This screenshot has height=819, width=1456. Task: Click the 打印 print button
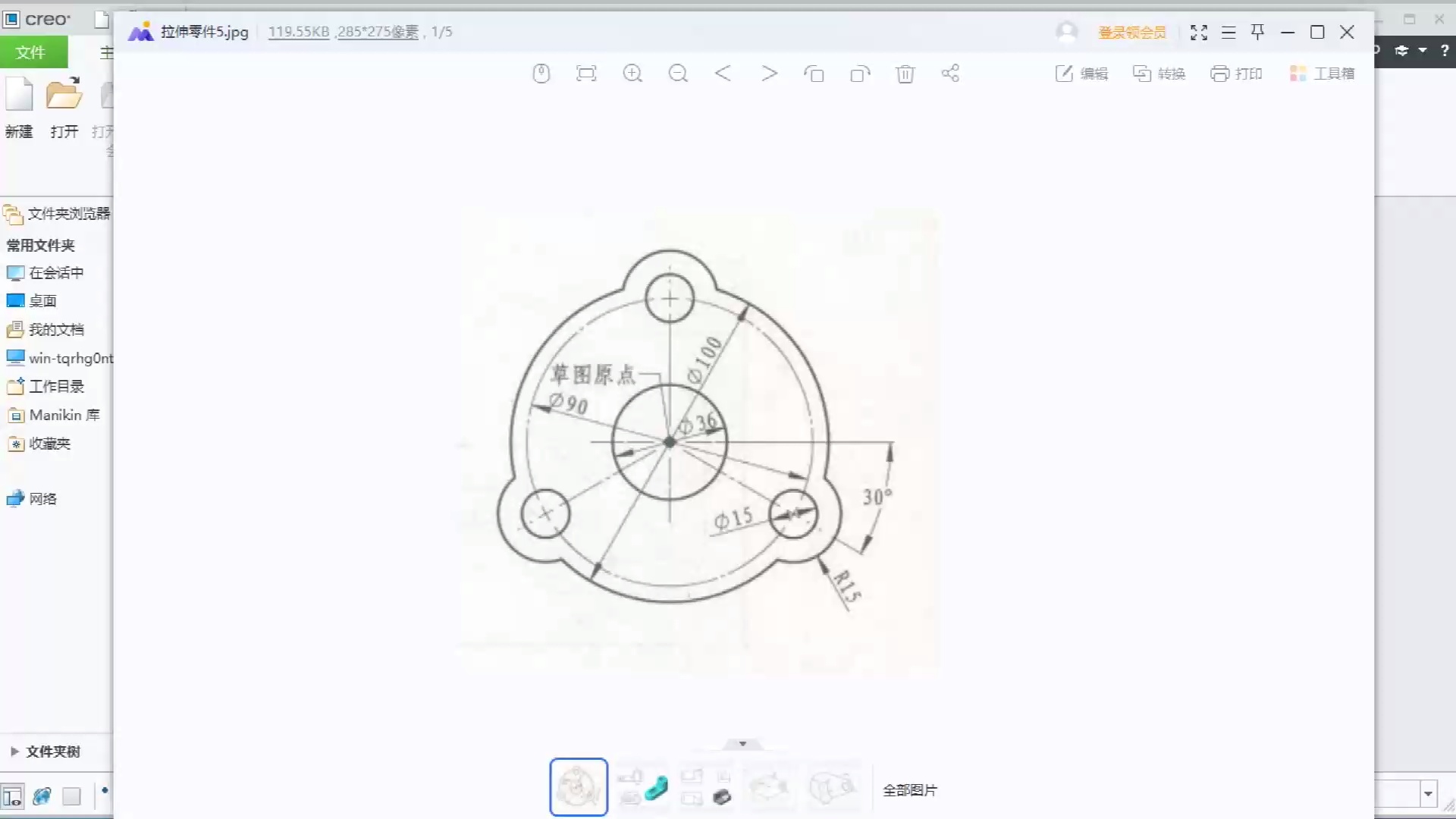[x=1236, y=74]
